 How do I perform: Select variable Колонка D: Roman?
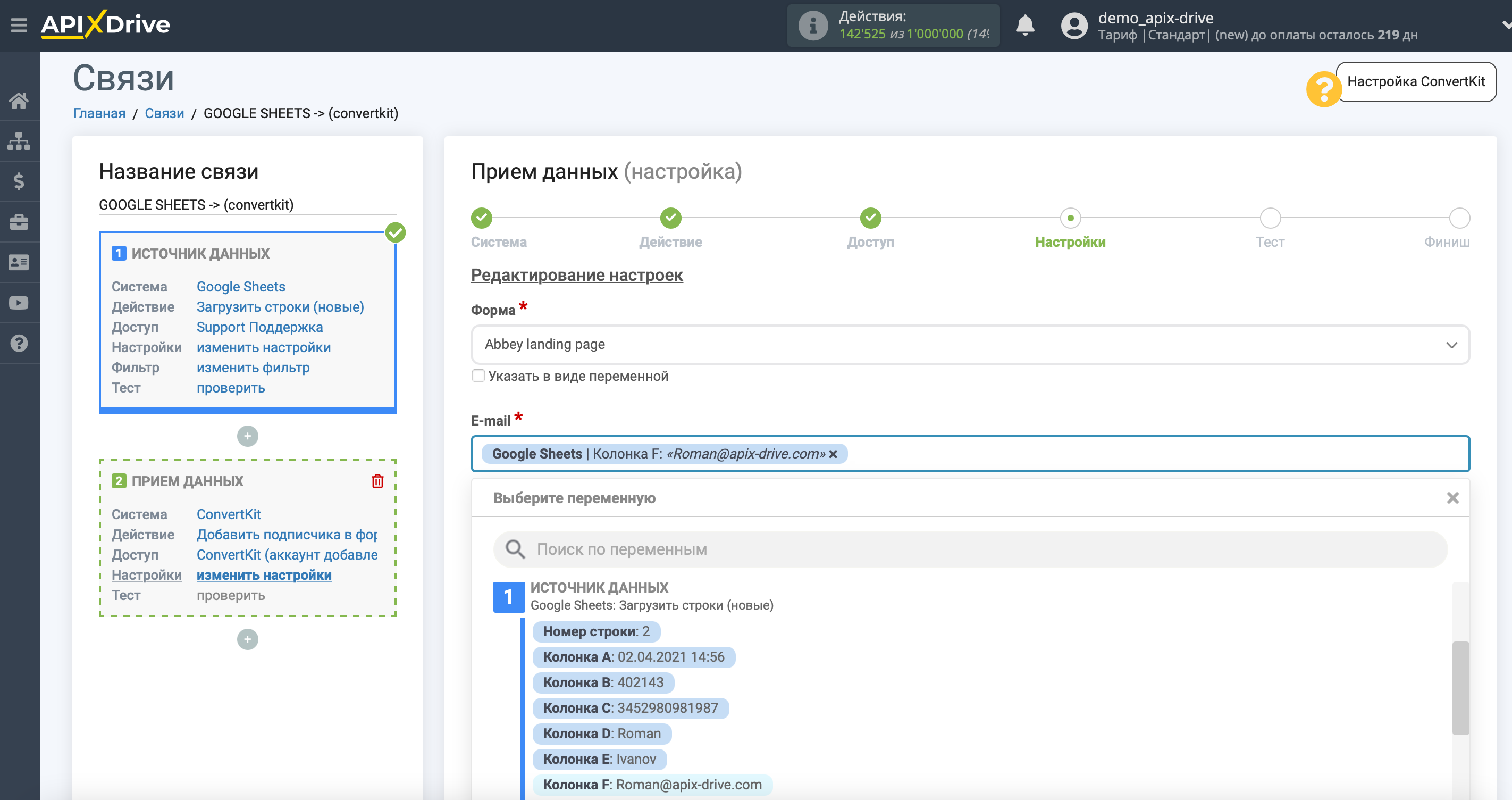602,734
